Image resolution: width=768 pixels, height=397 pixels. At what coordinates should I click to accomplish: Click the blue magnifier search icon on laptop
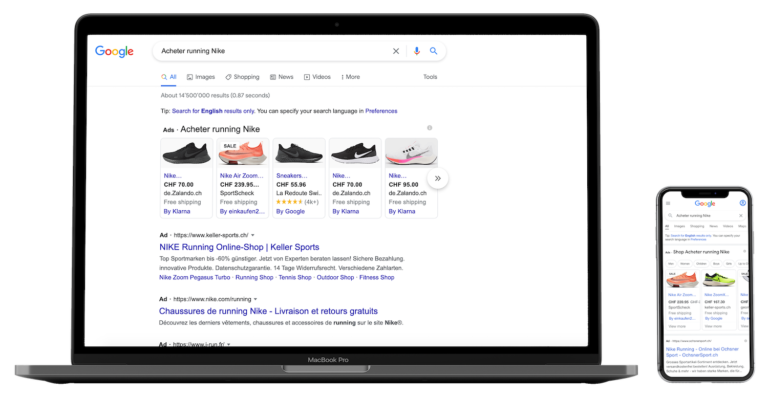433,50
